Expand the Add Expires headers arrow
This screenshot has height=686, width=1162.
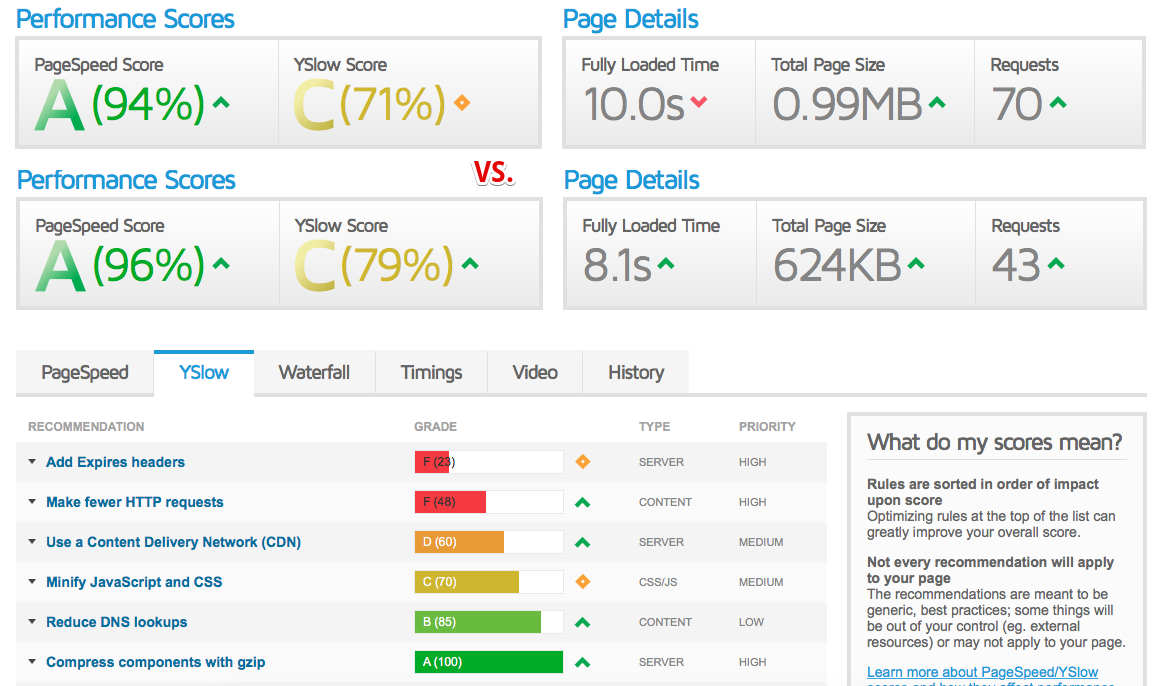[x=32, y=462]
